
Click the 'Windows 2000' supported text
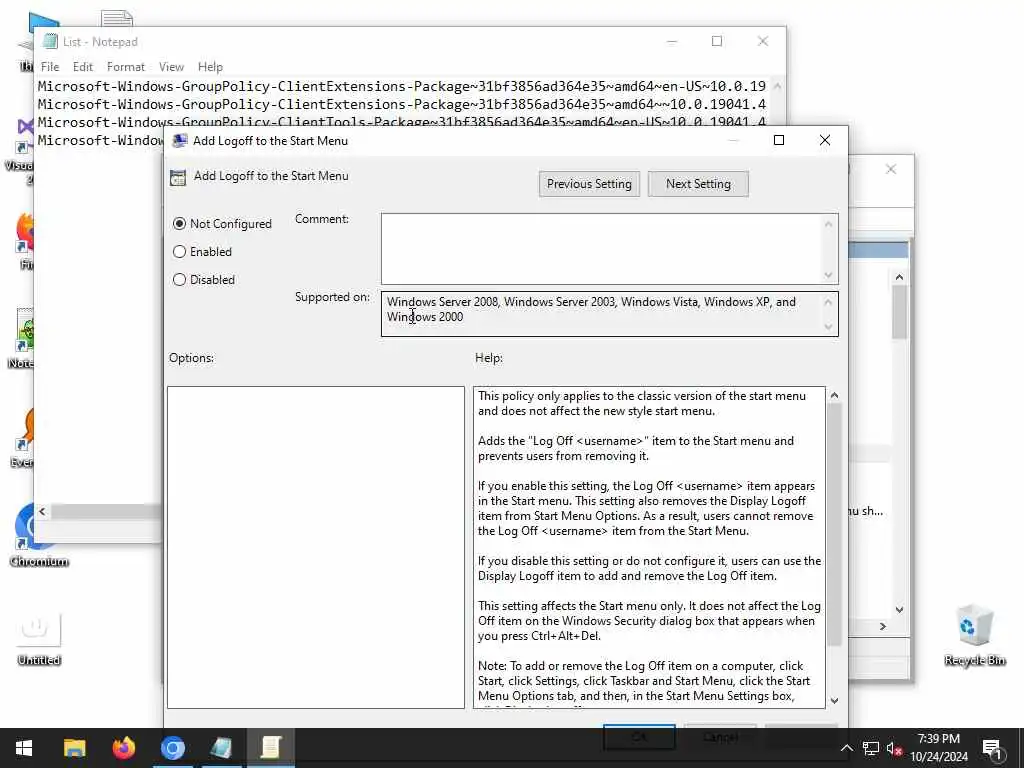click(x=425, y=317)
